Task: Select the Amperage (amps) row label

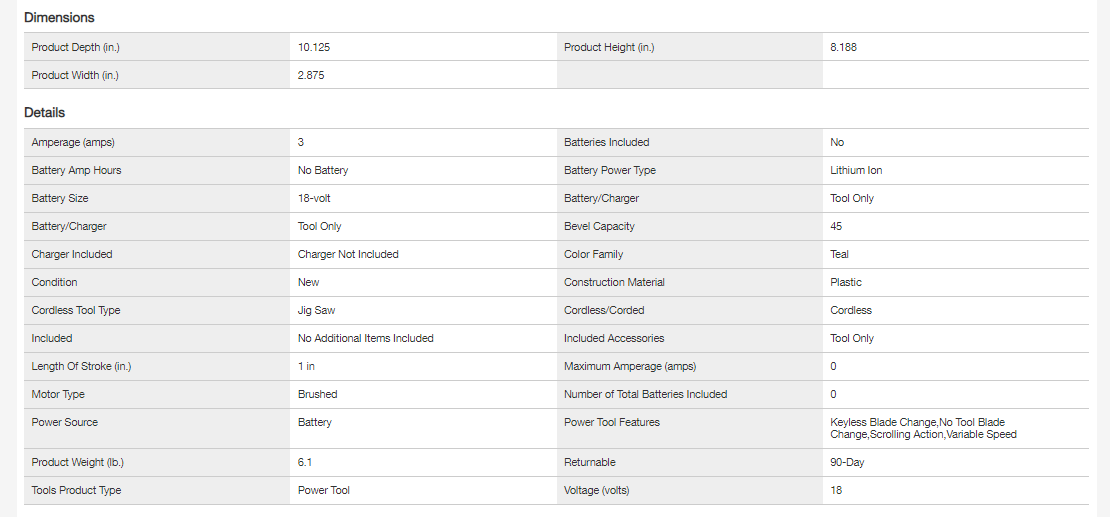Action: click(x=73, y=142)
